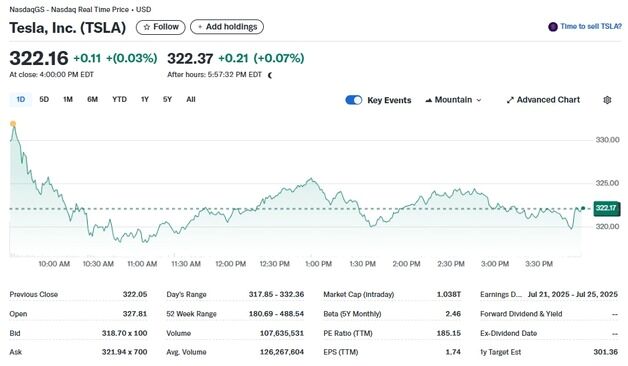
Task: Click the 3:30 PM time axis label
Action: [539, 264]
